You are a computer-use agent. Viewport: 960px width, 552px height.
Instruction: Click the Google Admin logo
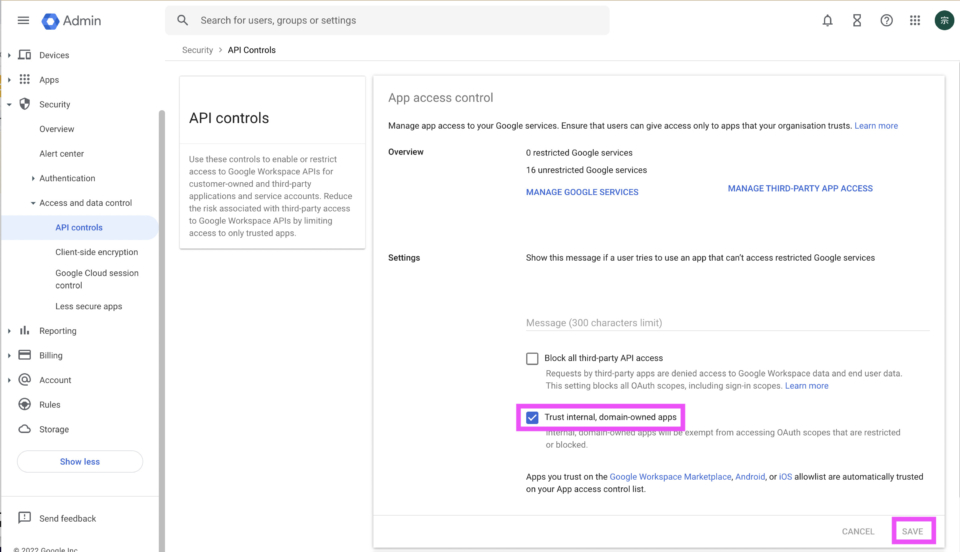tap(71, 21)
